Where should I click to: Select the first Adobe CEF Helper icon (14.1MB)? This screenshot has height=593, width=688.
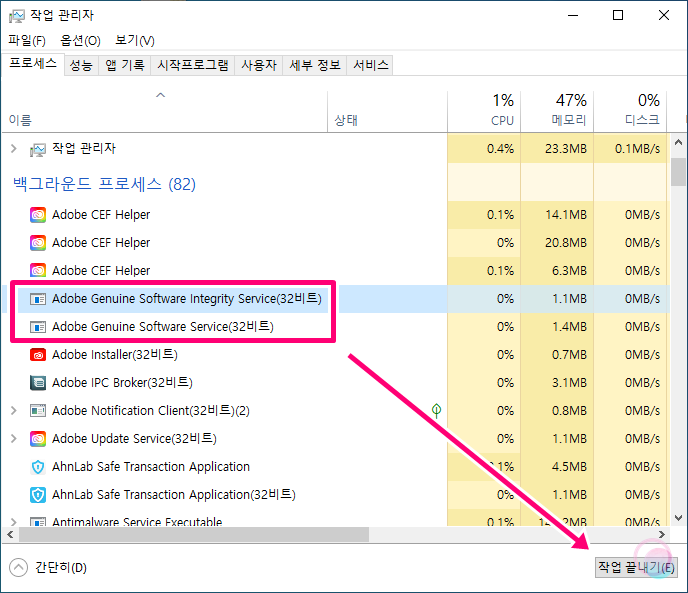point(38,215)
